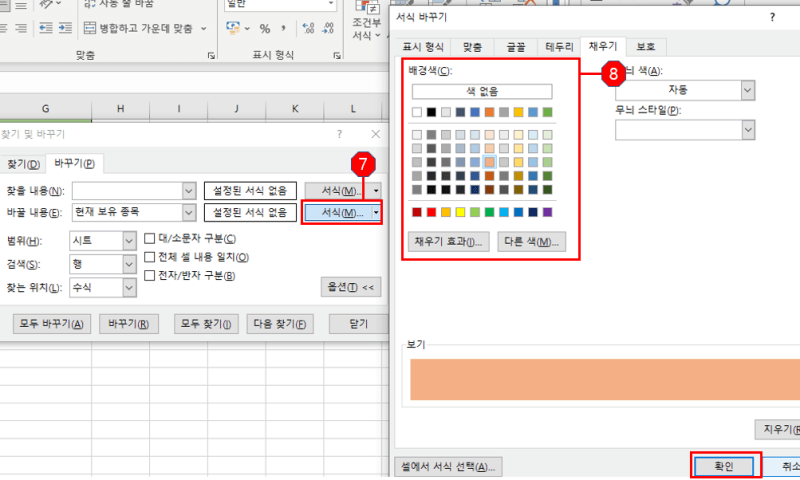
Task: Select column header G
Action: 46,109
